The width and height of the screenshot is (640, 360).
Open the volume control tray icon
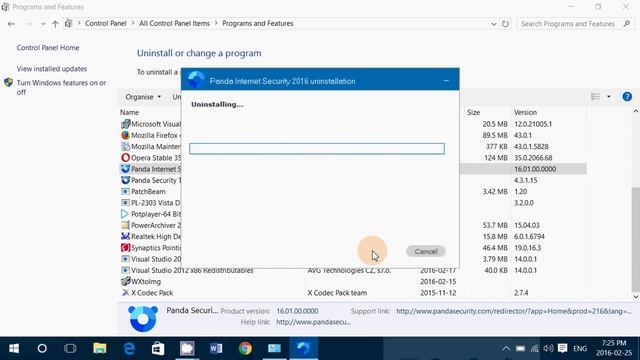click(x=548, y=348)
